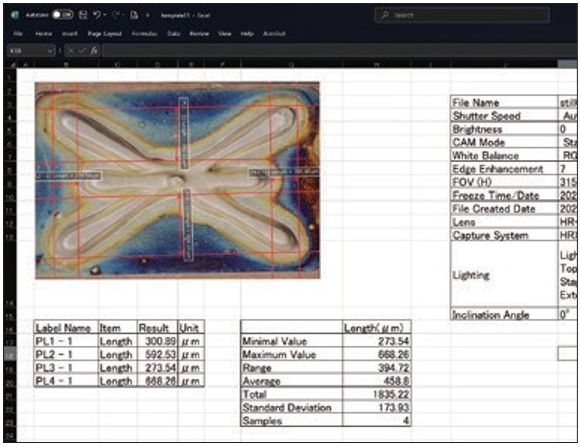Click the Excel app logo icon
580x447 pixels.
pos(15,15)
